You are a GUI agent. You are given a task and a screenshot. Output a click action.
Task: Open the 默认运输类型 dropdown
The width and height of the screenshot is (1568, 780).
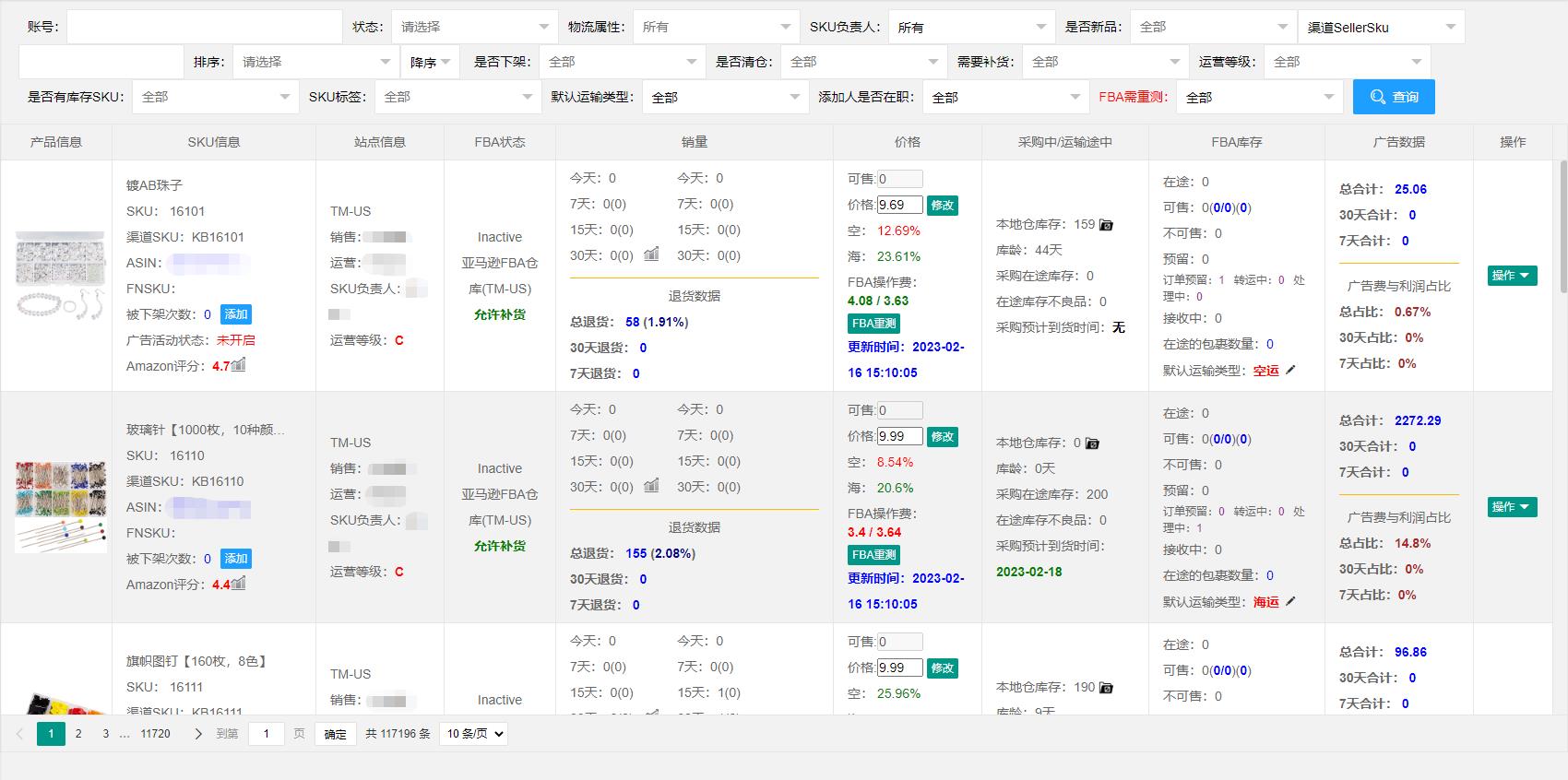pos(726,97)
